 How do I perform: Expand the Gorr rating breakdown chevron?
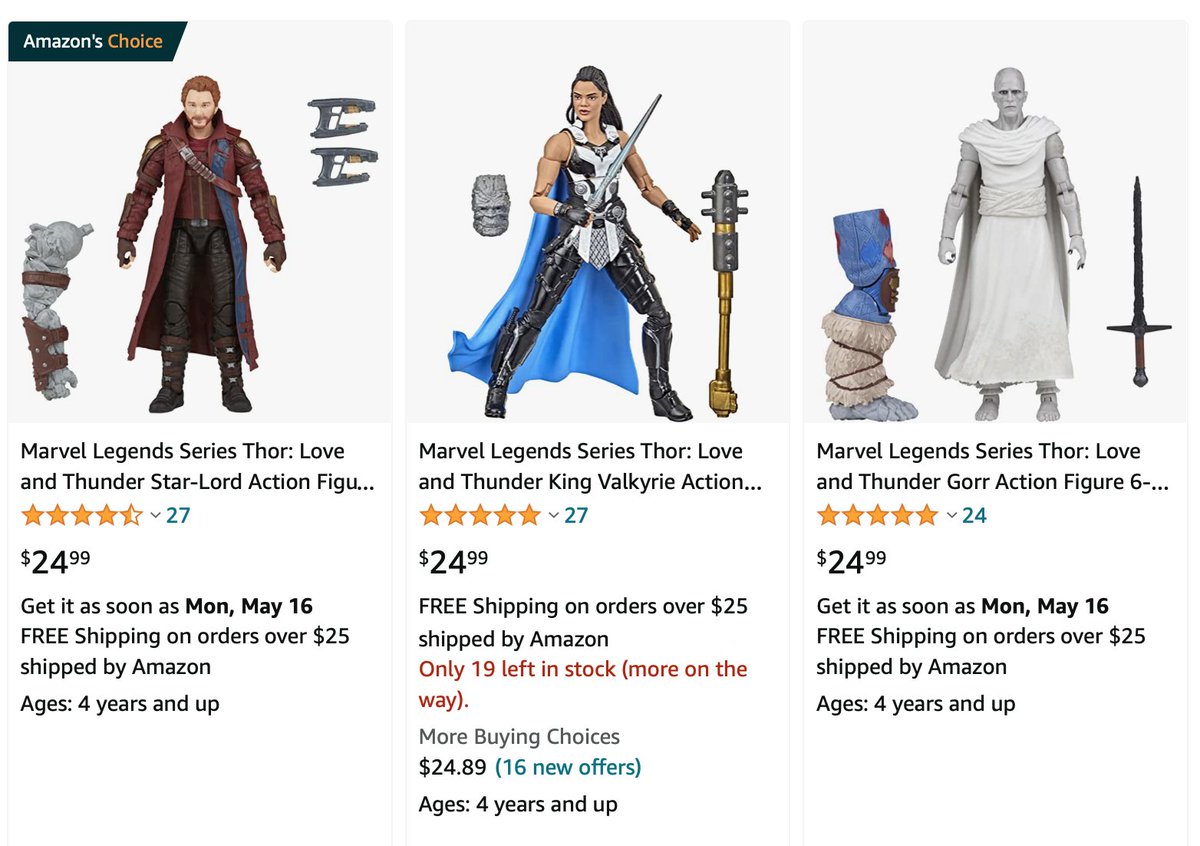[x=951, y=516]
